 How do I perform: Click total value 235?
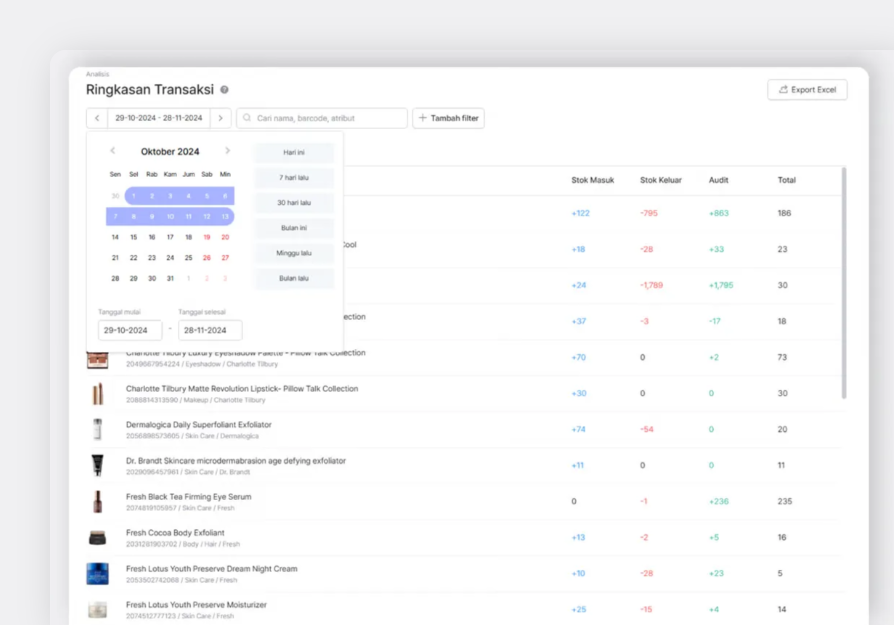pos(785,501)
